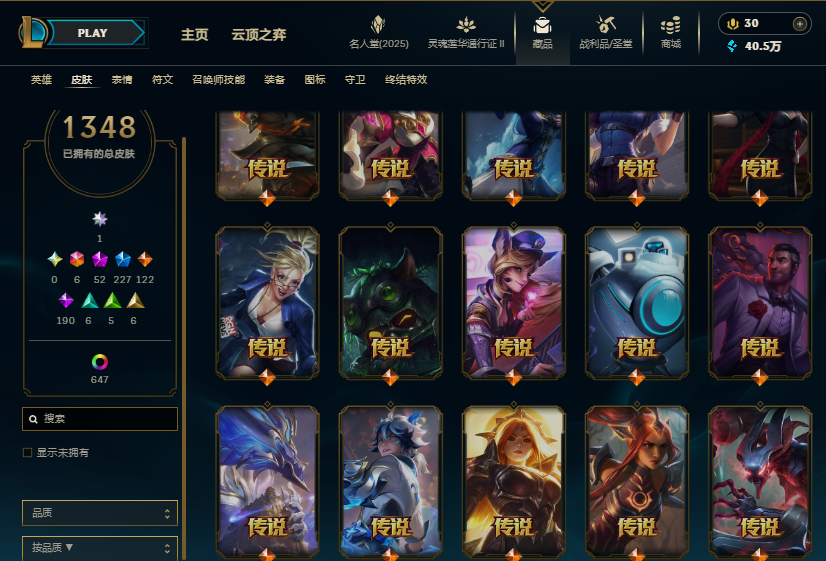
Task: Switch to the 表情 emotes tab
Action: tap(122, 80)
